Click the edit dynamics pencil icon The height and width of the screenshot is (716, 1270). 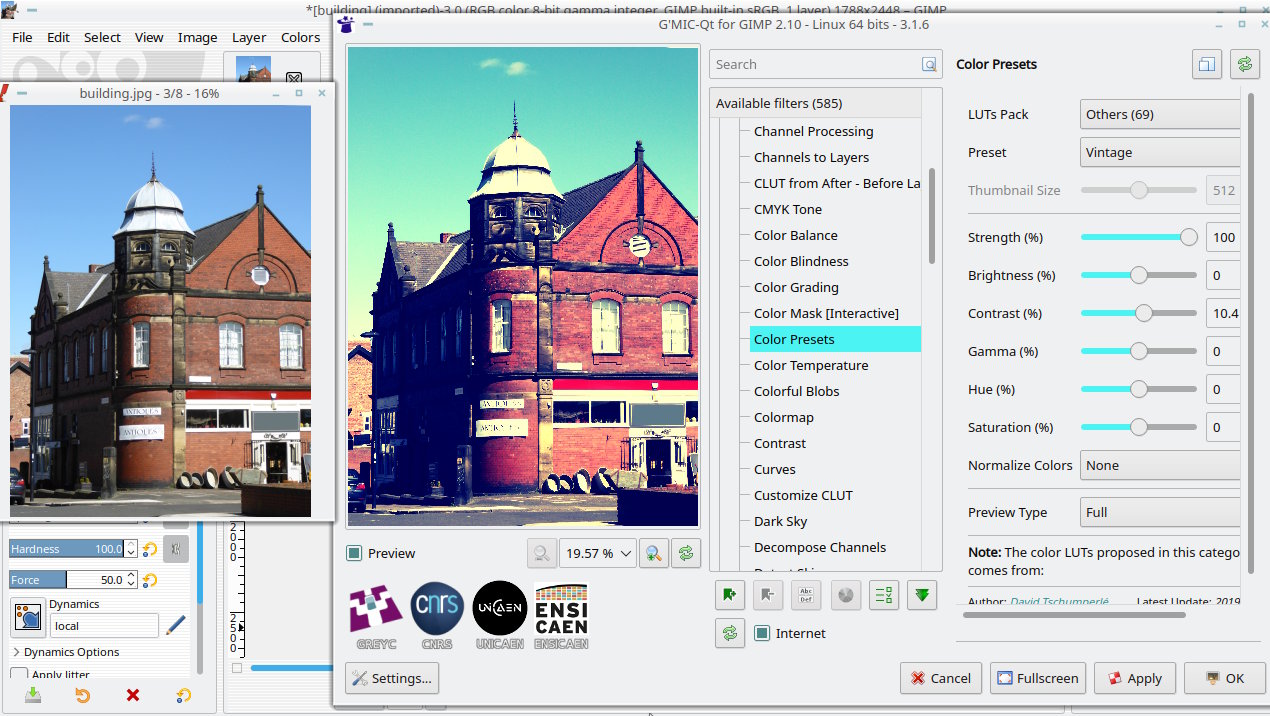coord(176,625)
